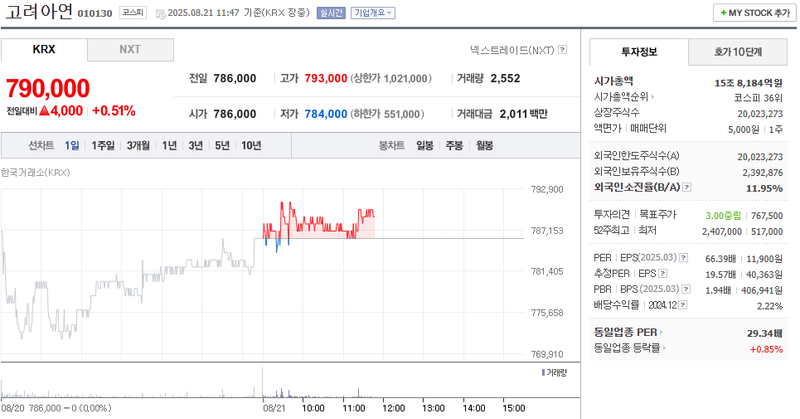
Task: Click the 목표주가 value 767,500
Action: pos(767,216)
